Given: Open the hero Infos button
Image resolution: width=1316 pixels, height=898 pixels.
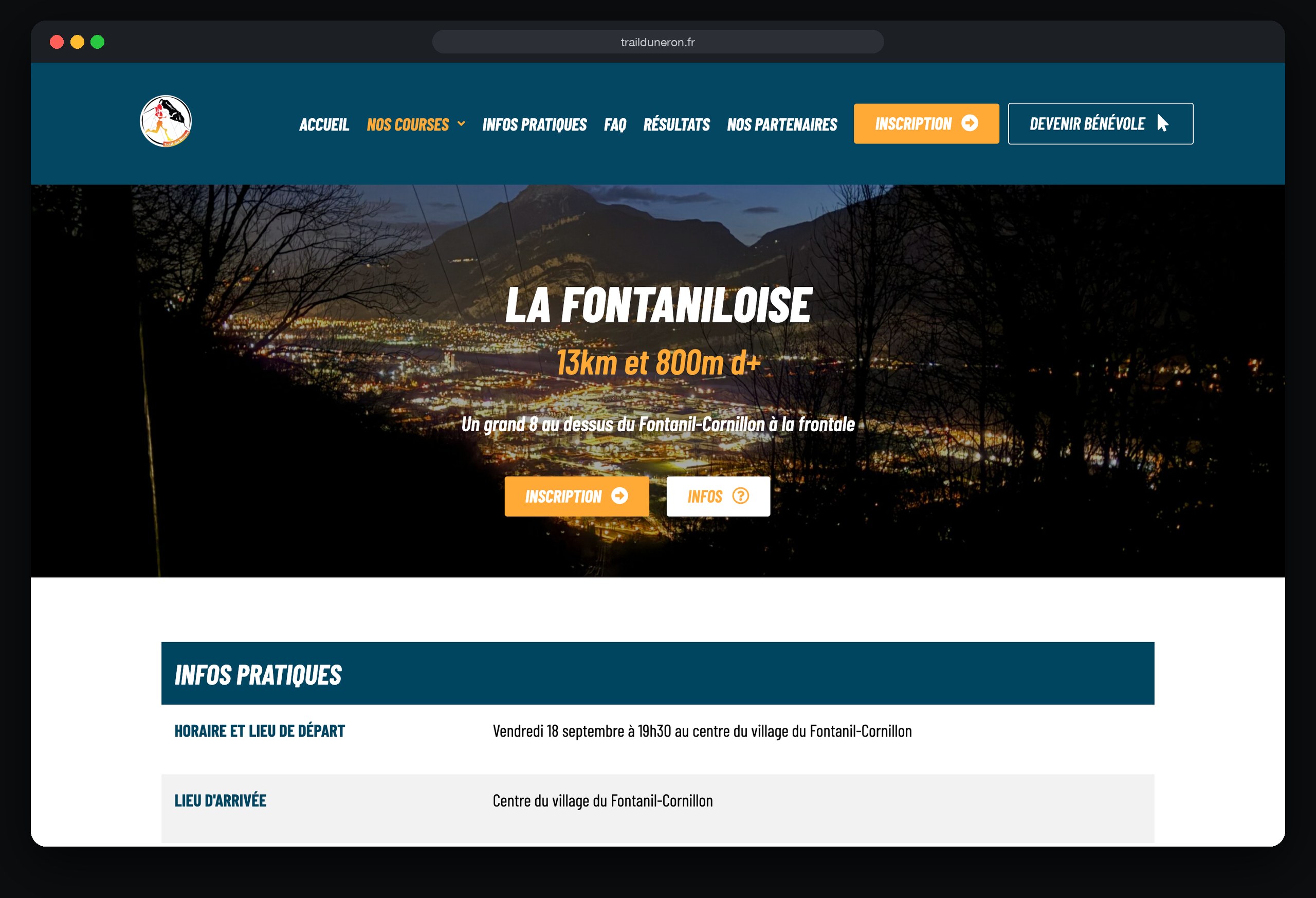Looking at the screenshot, I should pyautogui.click(x=718, y=497).
